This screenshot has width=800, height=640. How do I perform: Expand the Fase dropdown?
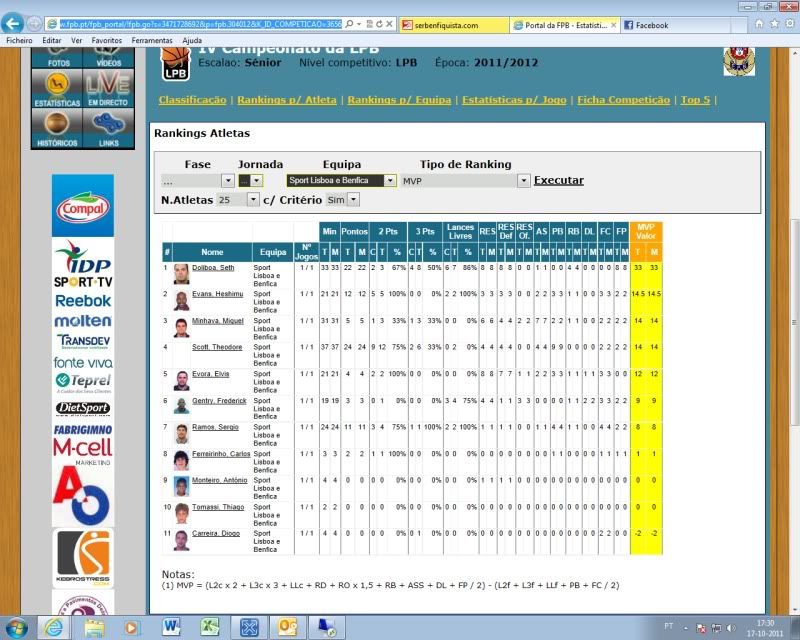click(x=228, y=181)
